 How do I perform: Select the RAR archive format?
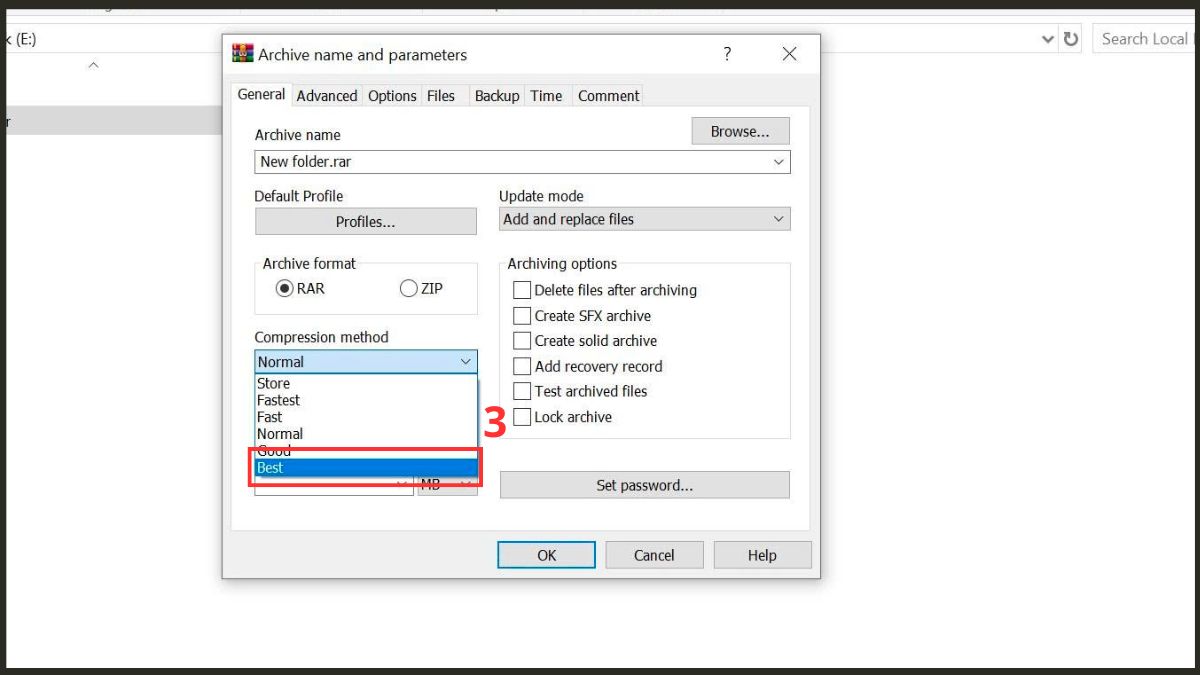[x=285, y=288]
